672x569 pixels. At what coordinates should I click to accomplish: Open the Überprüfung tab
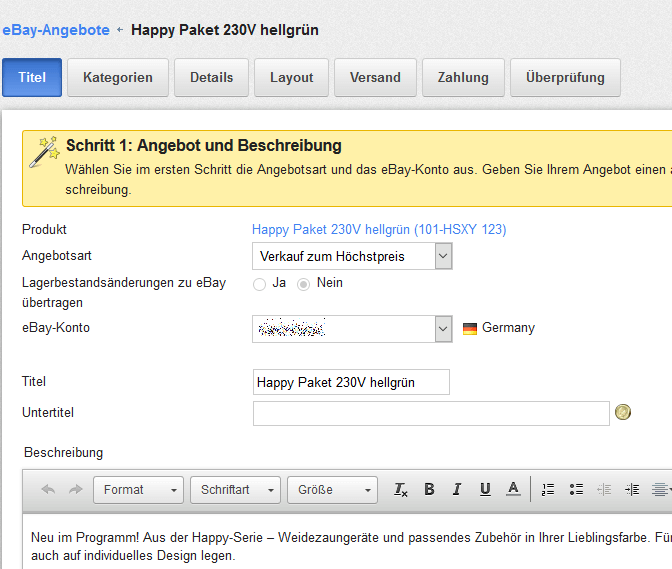pos(565,78)
